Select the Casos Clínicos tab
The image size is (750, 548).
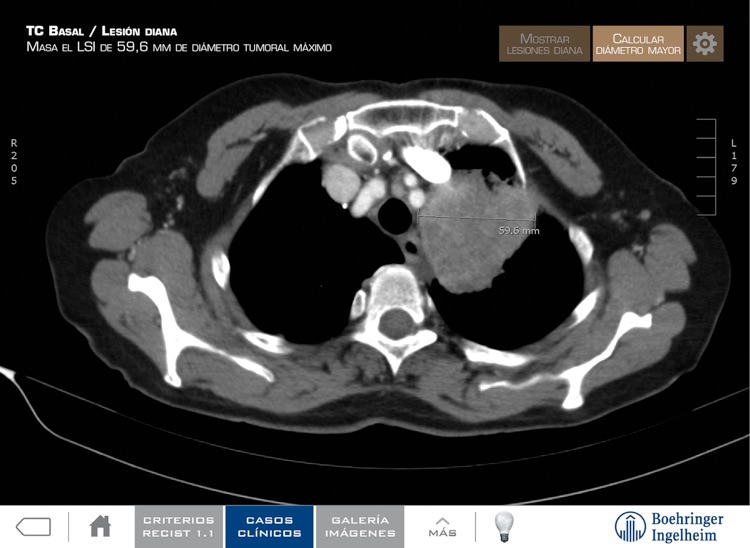pos(269,526)
